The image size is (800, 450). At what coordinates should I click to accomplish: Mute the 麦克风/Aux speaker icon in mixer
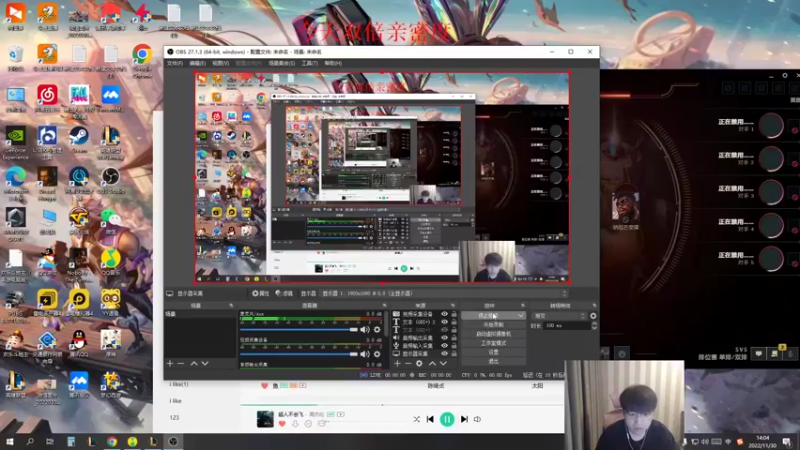pos(365,330)
